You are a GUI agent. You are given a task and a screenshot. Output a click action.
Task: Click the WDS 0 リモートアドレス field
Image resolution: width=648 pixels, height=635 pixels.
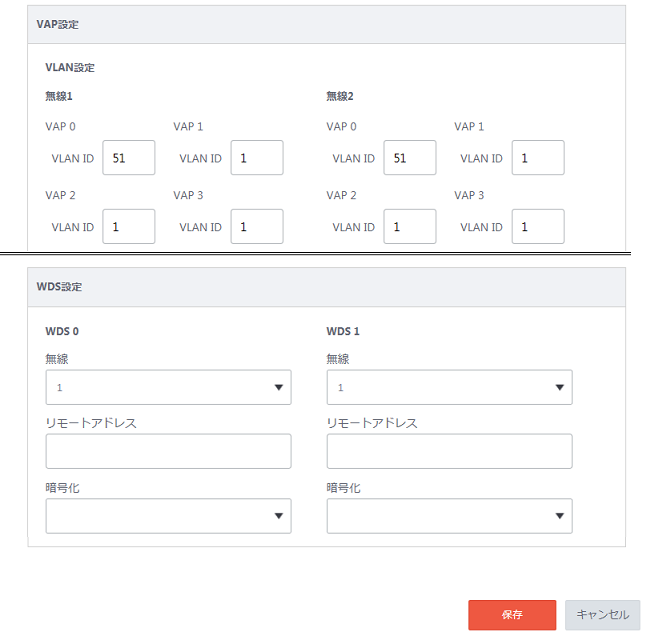click(x=168, y=451)
